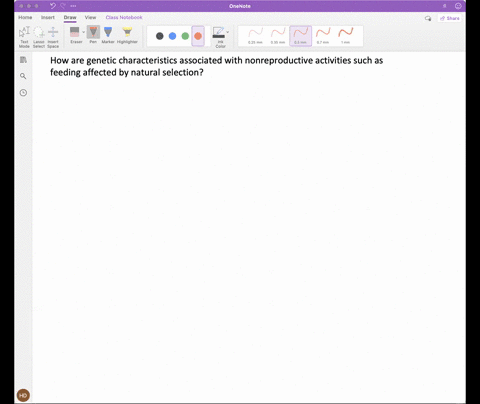The height and width of the screenshot is (404, 480).
Task: Show the notebook navigation pane icon
Action: coord(23,60)
